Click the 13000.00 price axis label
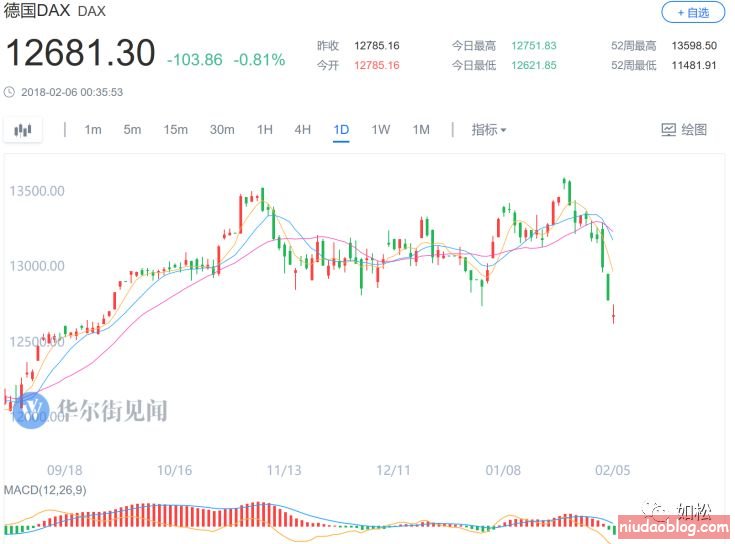 (x=37, y=266)
